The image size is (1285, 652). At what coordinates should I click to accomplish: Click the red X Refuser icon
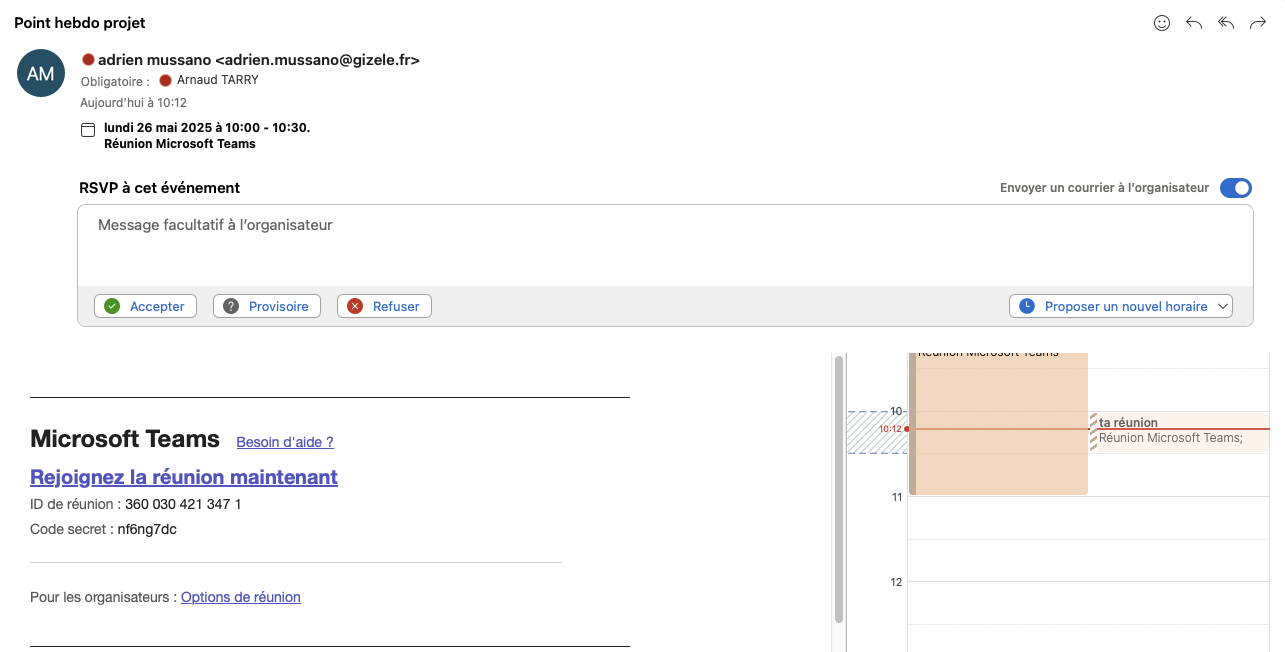[355, 306]
